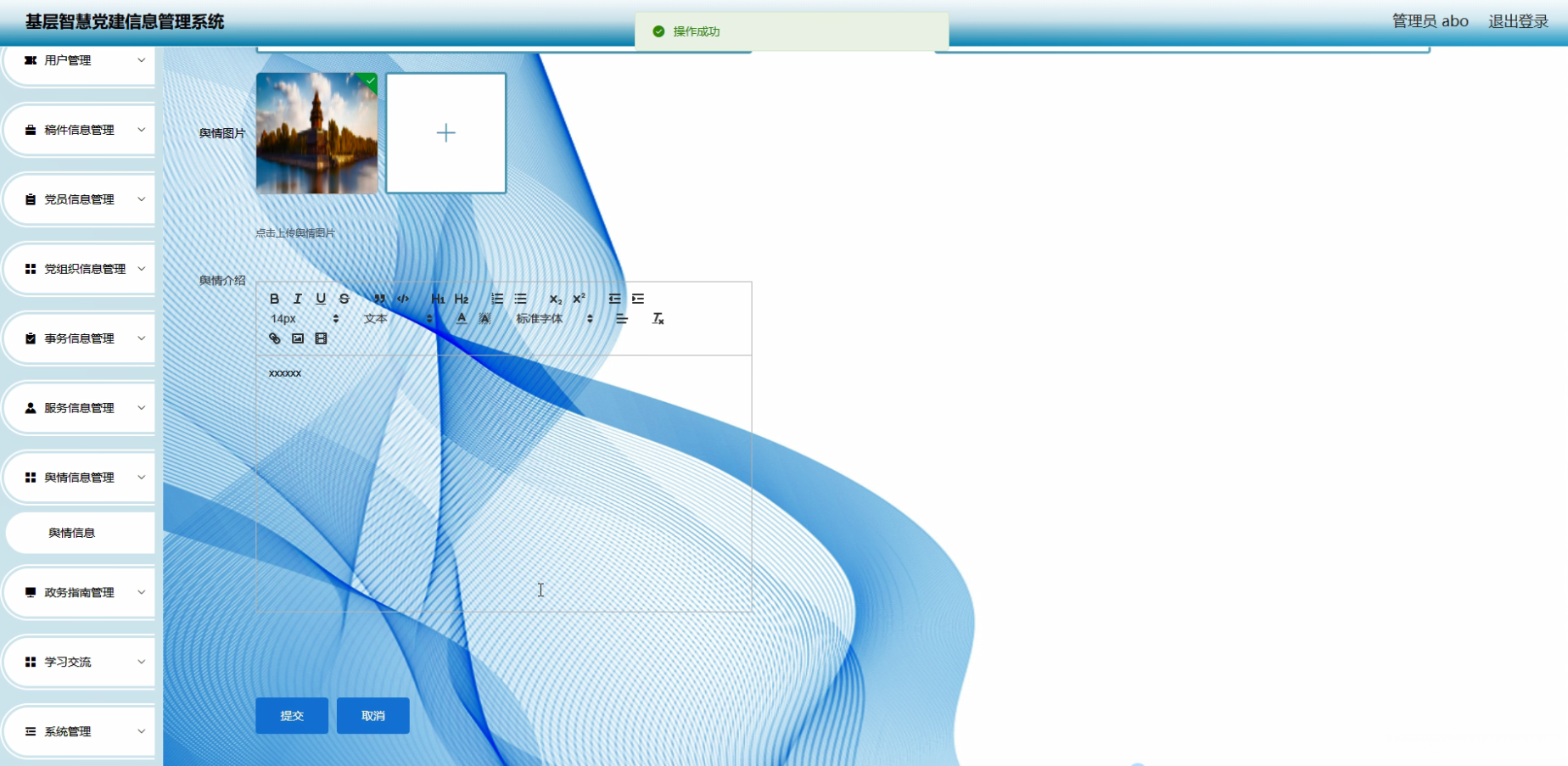Submit the form with 提交
Viewport: 1568px width, 766px height.
click(x=292, y=716)
